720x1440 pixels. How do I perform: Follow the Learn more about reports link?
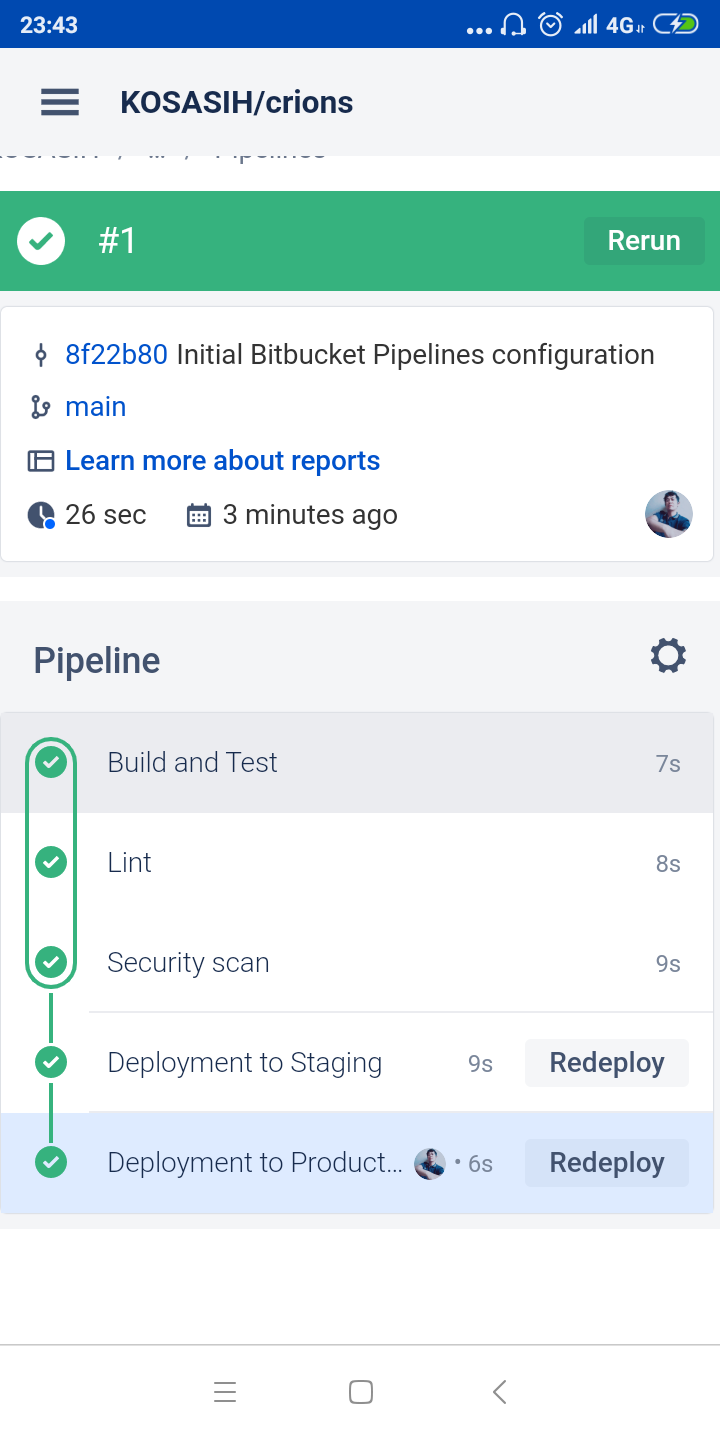(222, 461)
